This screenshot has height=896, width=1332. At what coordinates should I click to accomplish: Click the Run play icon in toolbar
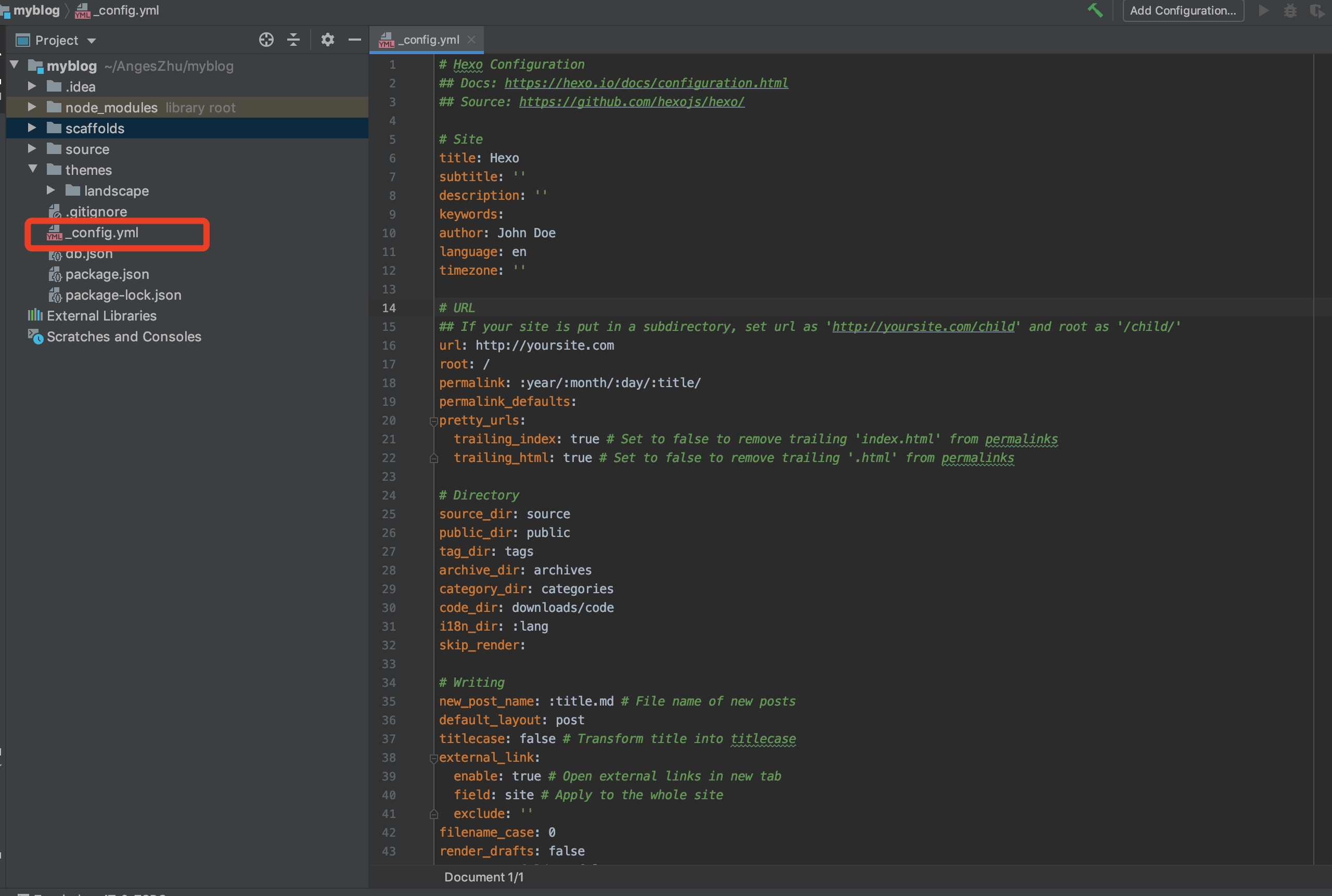[x=1263, y=10]
